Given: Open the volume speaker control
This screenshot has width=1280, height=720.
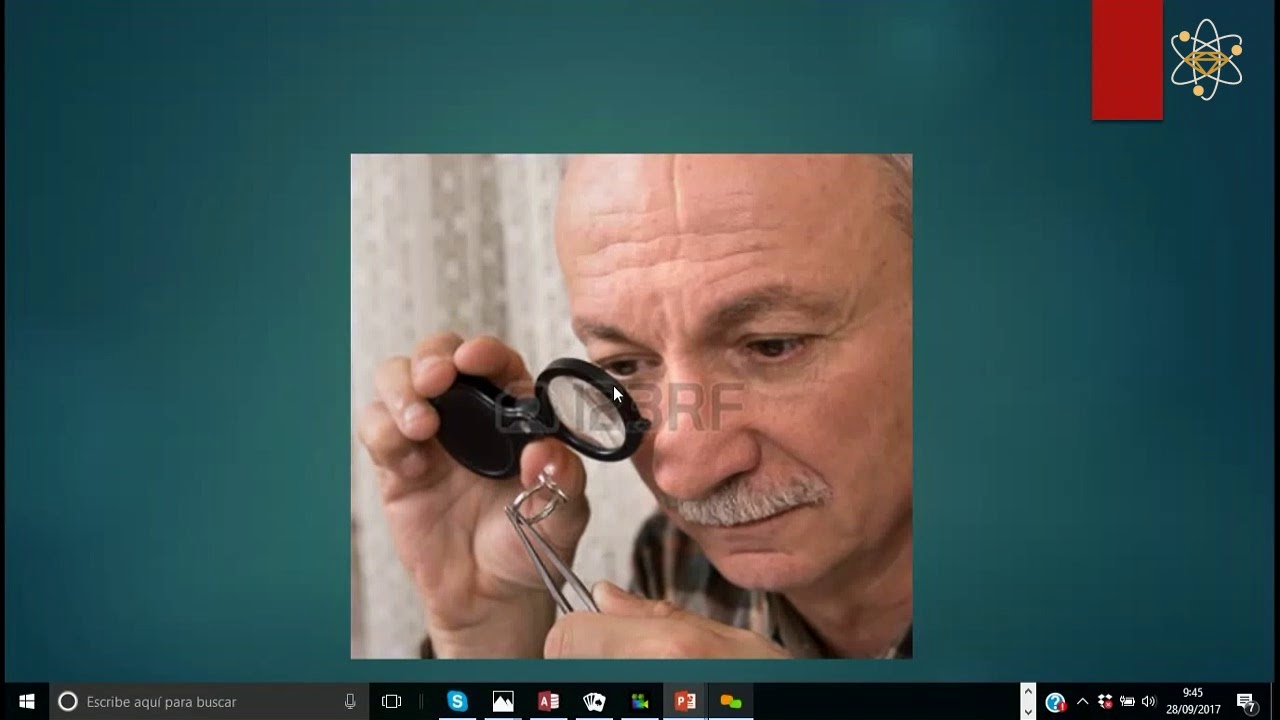Looking at the screenshot, I should (1148, 701).
